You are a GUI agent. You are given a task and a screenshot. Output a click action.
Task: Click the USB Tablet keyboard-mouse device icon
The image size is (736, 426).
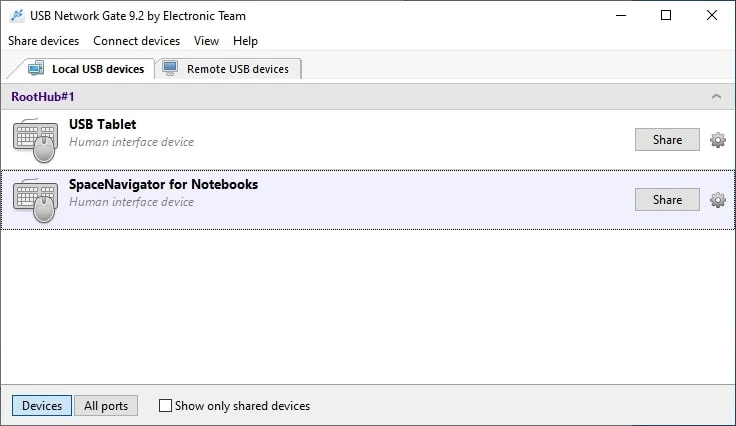[x=35, y=140]
